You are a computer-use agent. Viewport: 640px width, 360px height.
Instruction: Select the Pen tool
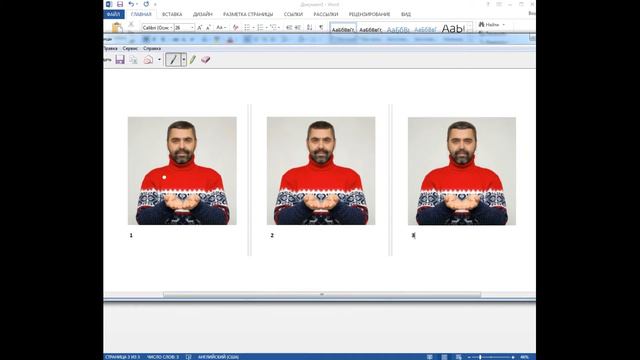(173, 60)
